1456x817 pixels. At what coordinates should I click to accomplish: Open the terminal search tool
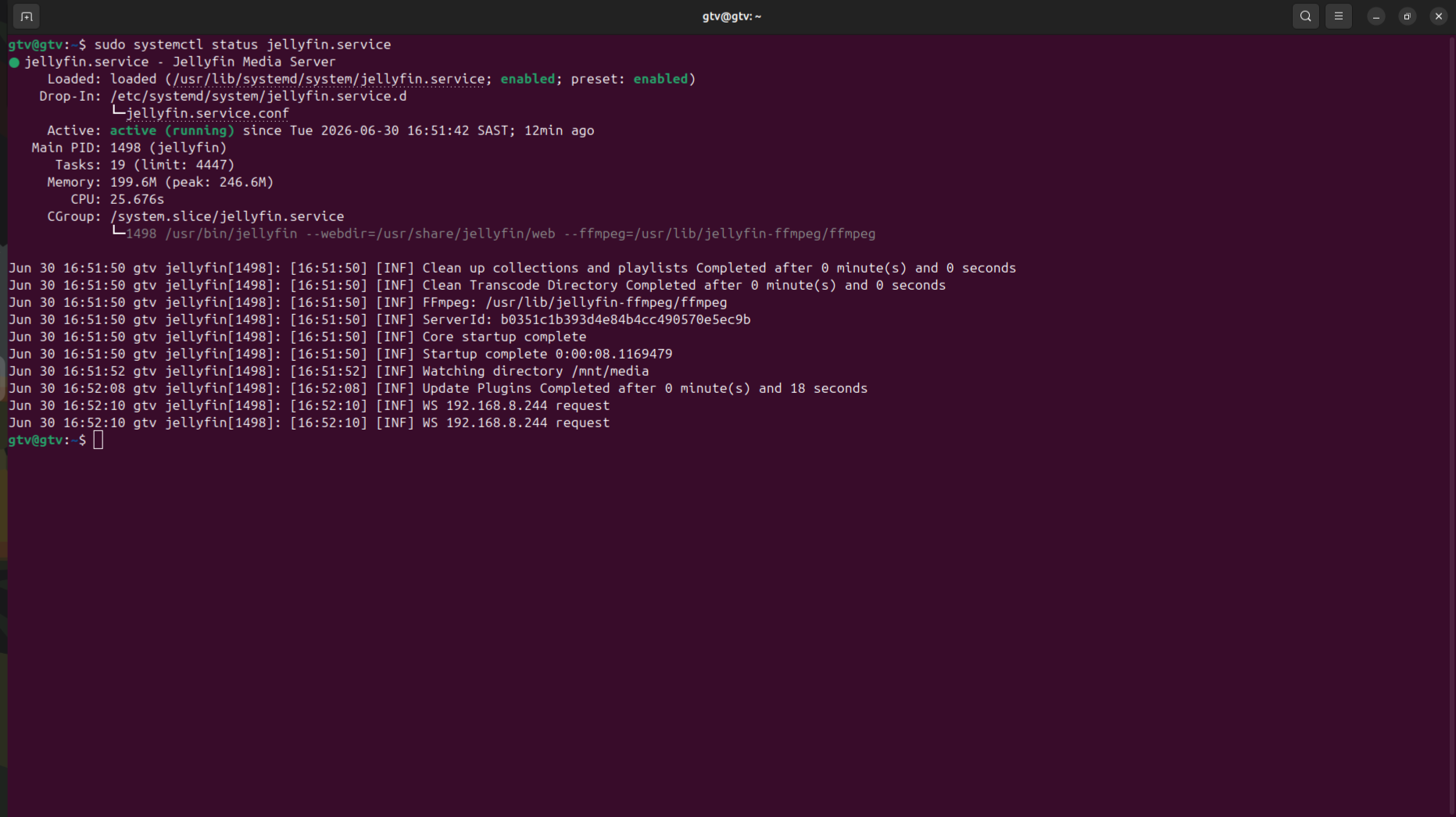[1305, 16]
